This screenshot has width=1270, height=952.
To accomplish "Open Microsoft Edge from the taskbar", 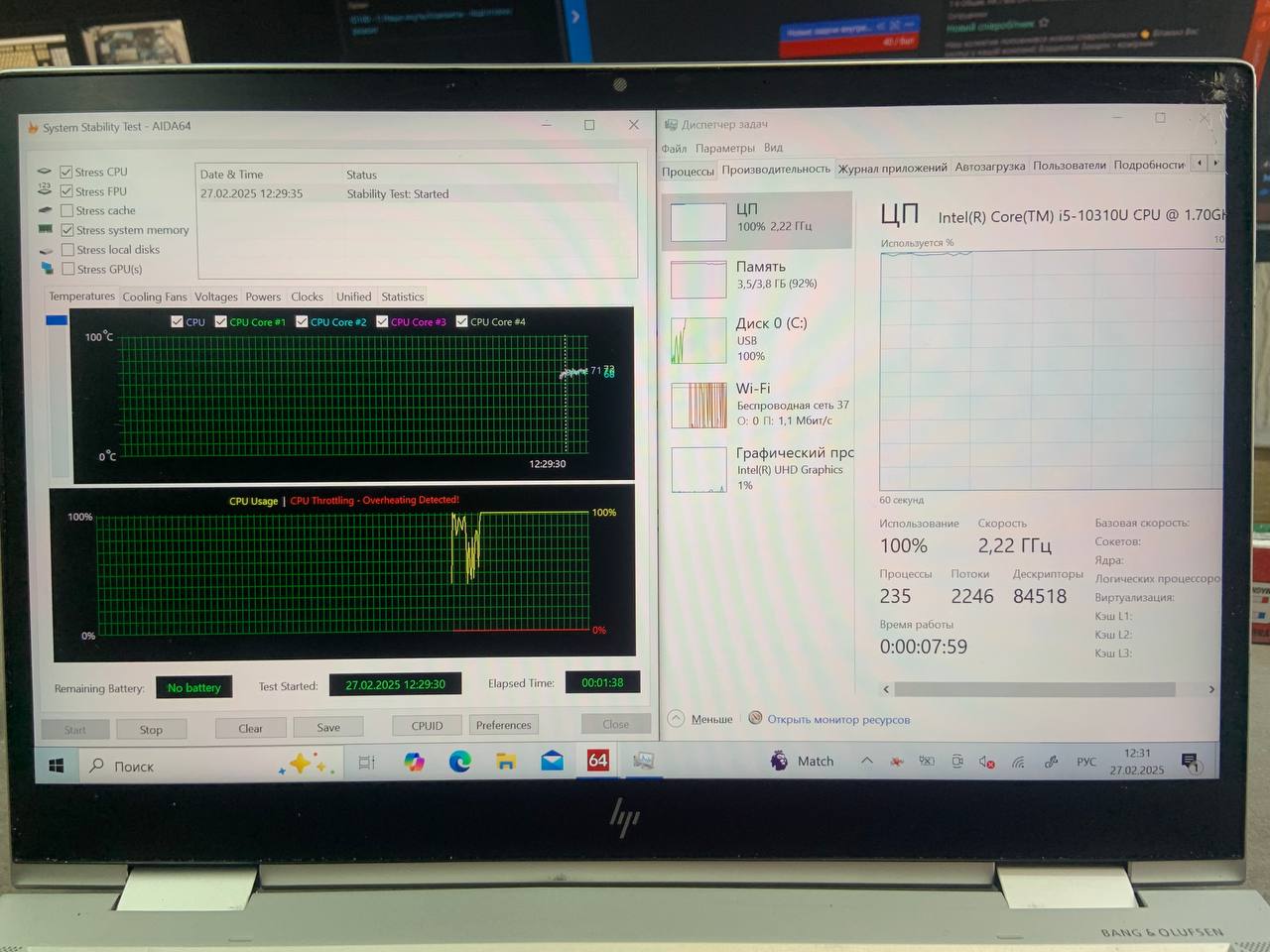I will (x=459, y=762).
